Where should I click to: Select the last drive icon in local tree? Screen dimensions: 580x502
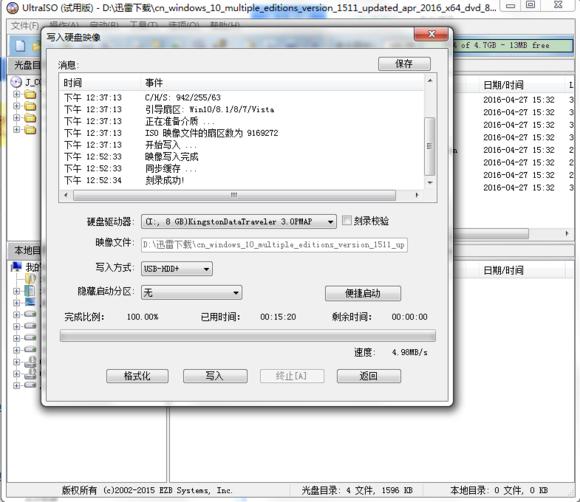click(x=30, y=385)
